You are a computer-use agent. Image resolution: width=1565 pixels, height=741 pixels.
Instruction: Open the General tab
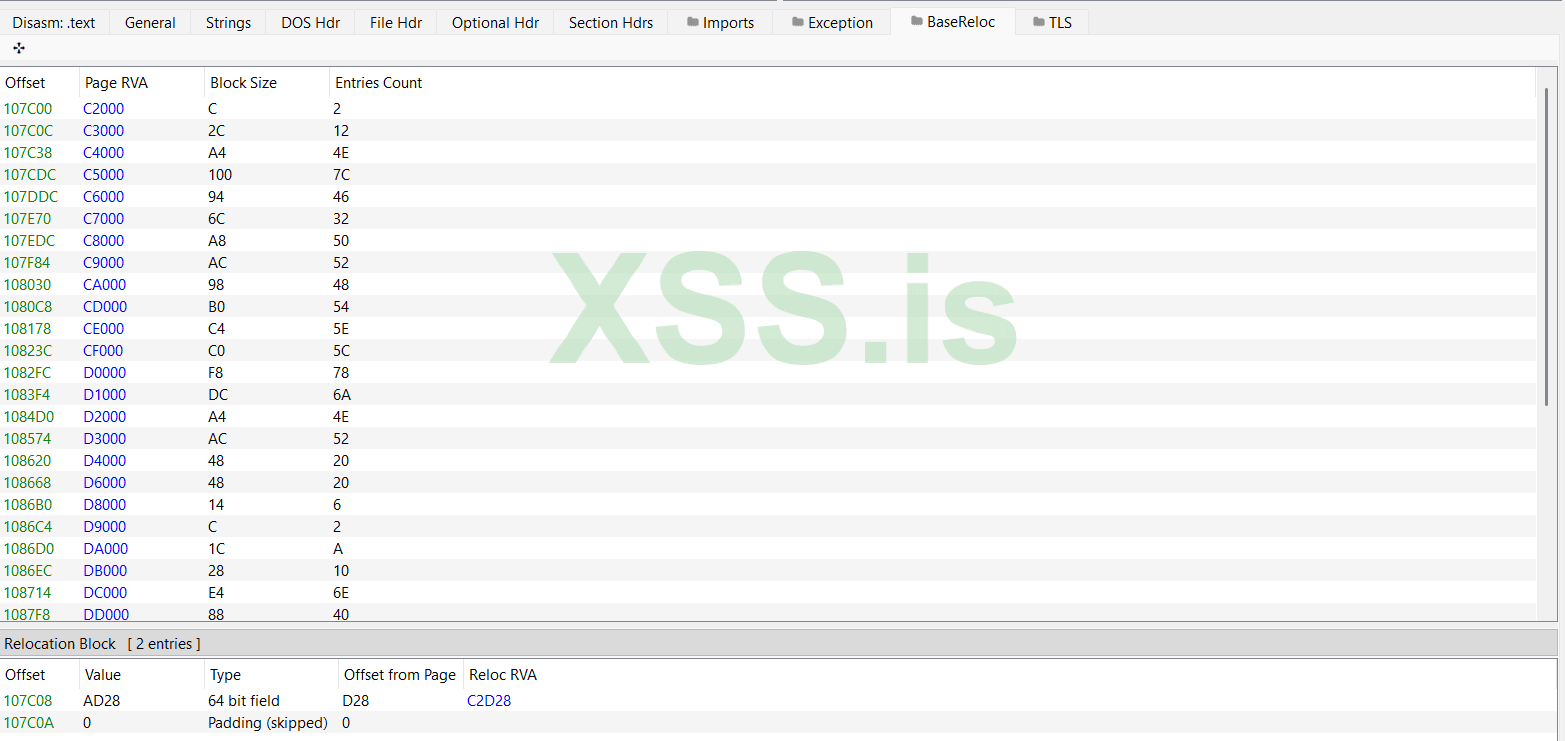click(150, 21)
